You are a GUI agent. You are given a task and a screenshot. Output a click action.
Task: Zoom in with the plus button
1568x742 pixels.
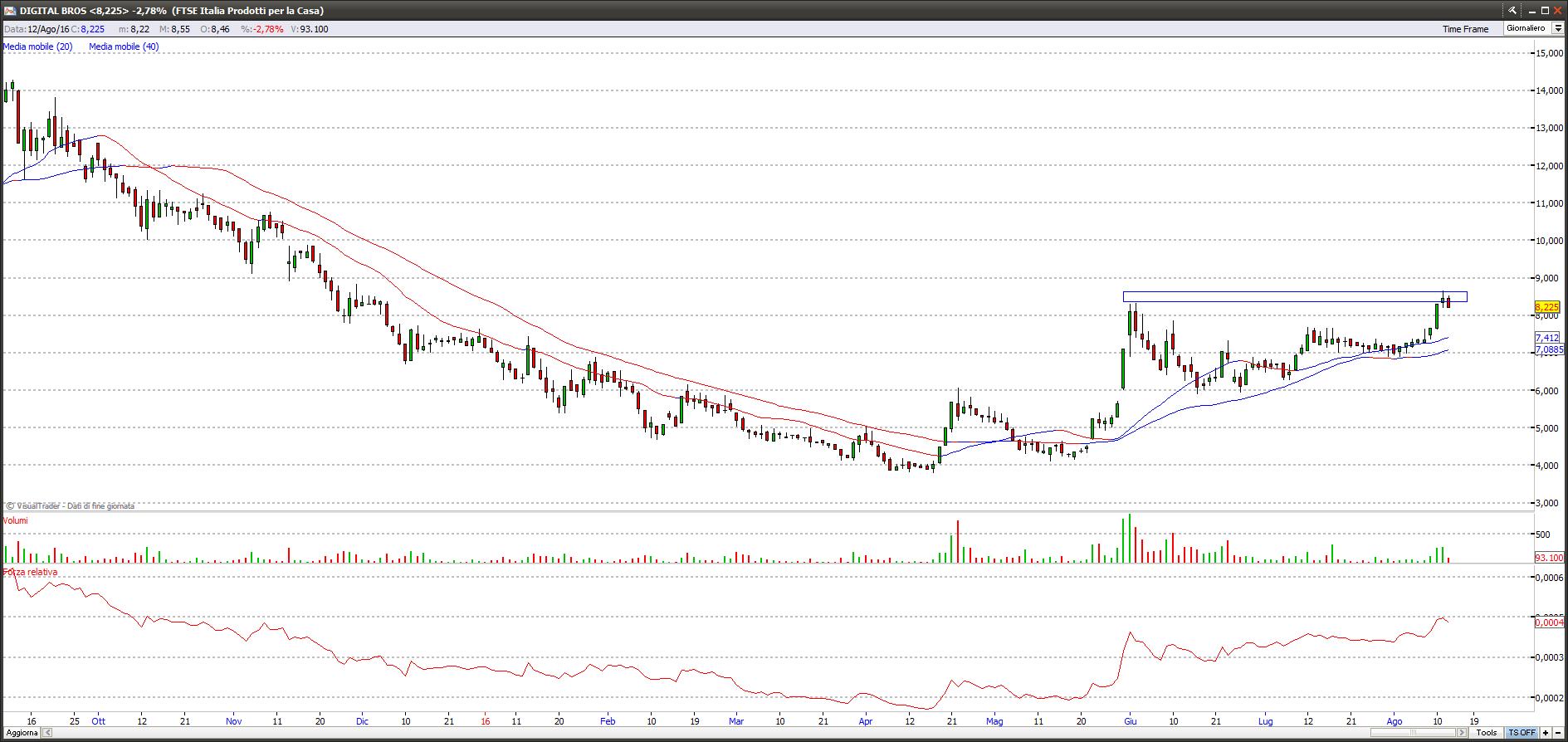point(1546,733)
